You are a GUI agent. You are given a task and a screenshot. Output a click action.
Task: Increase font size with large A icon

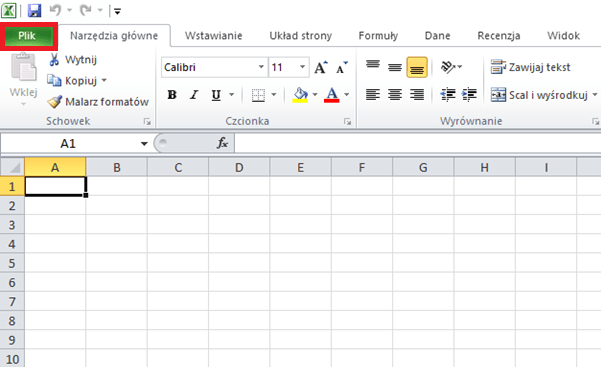coord(321,67)
